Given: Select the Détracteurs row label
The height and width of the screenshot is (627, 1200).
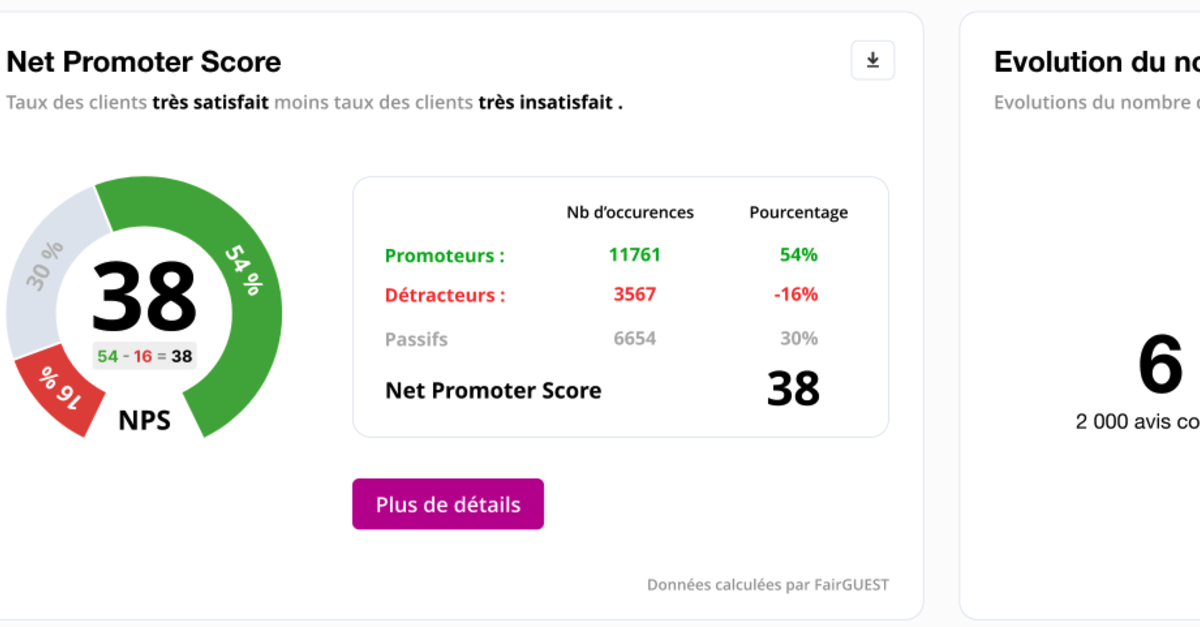Looking at the screenshot, I should click(x=445, y=296).
